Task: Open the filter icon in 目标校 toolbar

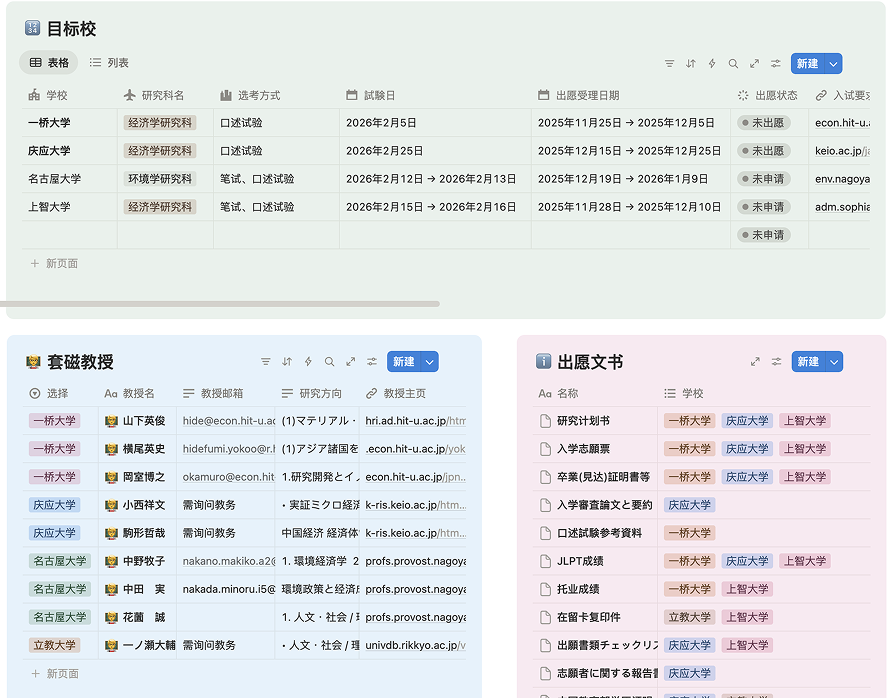Action: tap(670, 63)
